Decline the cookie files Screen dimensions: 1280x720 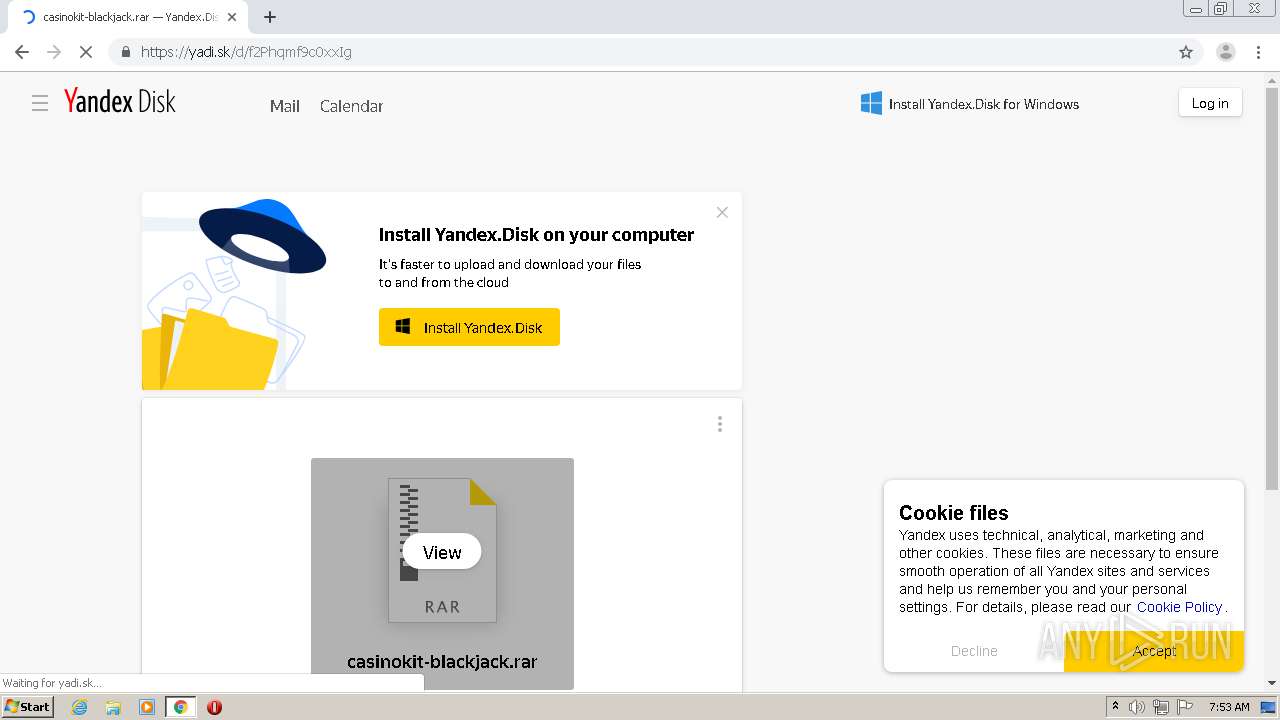pyautogui.click(x=974, y=651)
